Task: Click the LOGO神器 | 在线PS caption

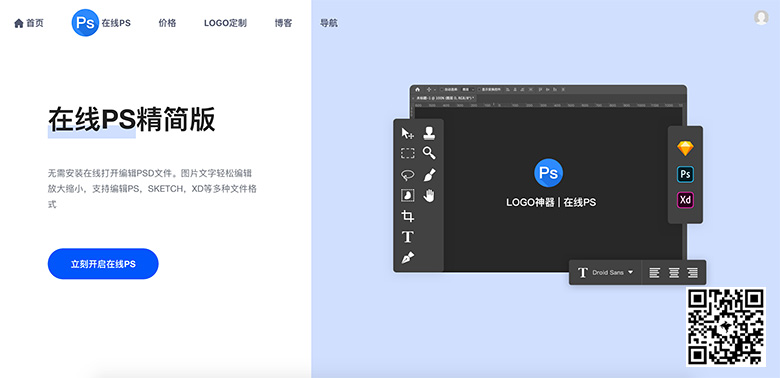Action: point(551,202)
